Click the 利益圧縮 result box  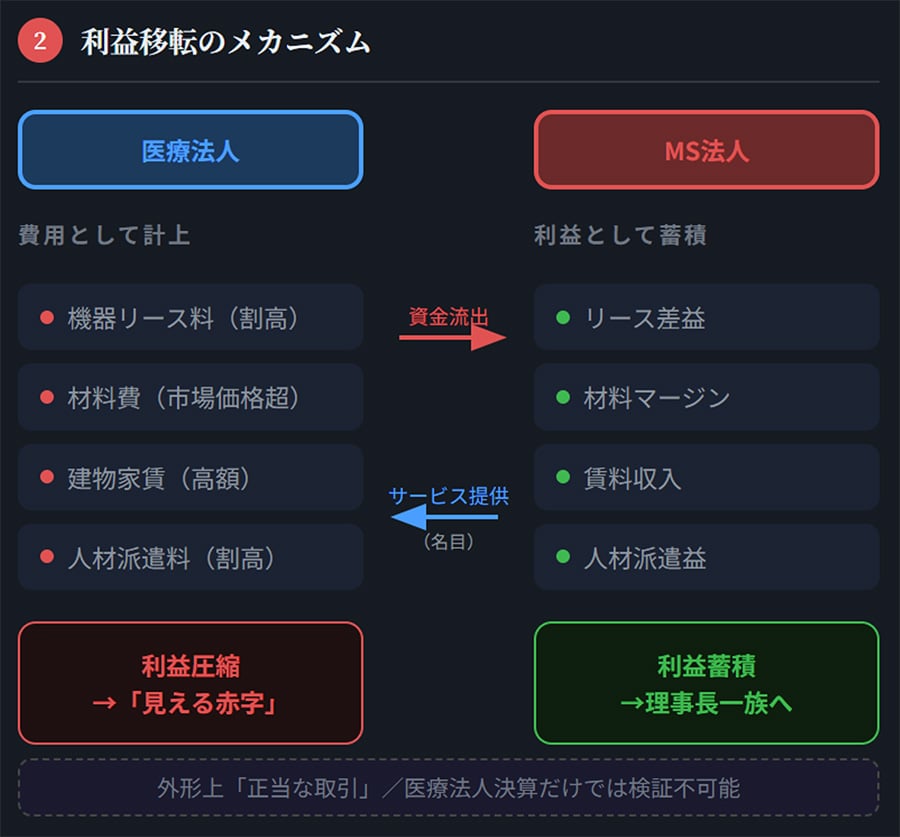point(190,683)
